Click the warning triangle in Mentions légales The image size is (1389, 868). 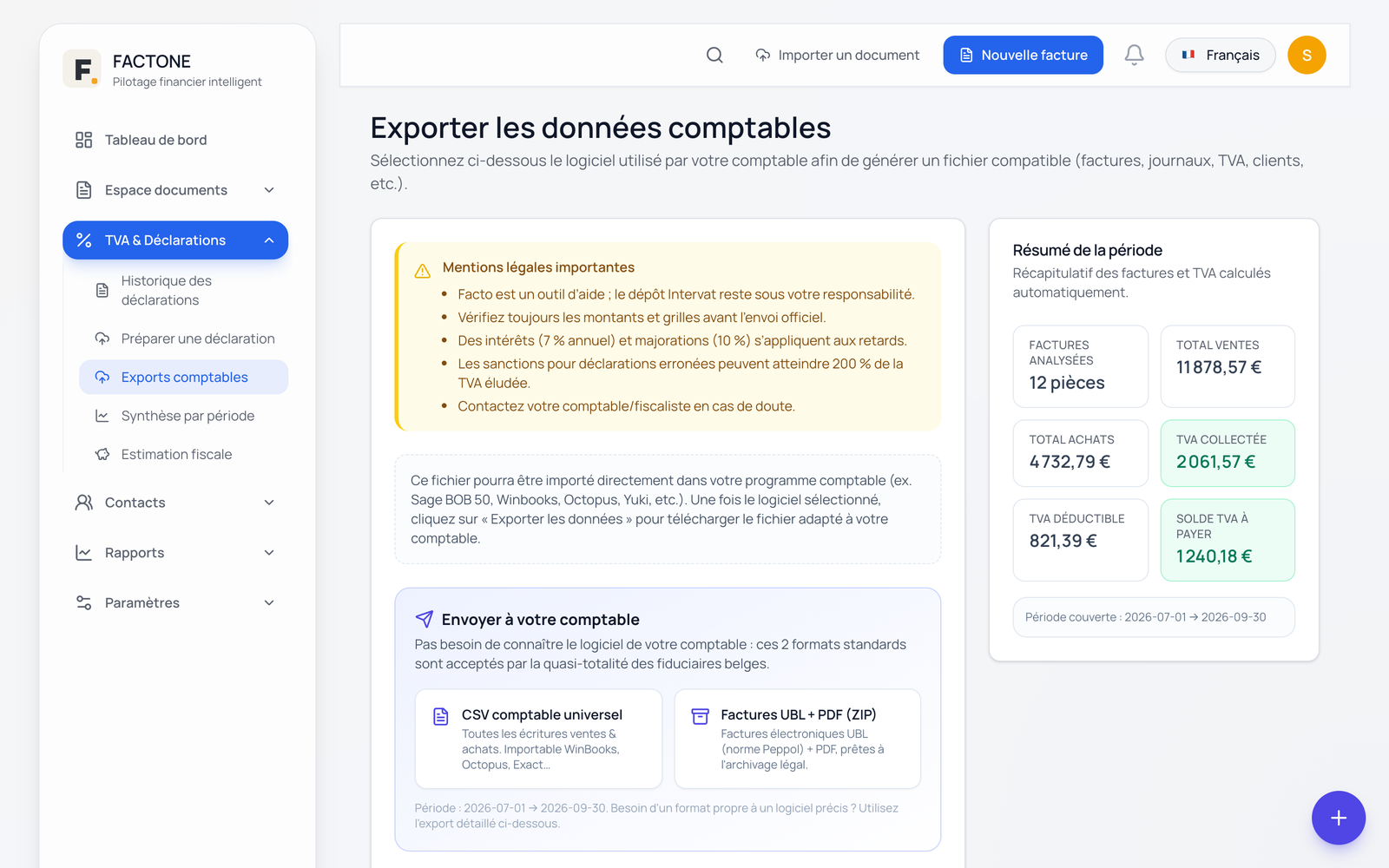[x=423, y=271]
